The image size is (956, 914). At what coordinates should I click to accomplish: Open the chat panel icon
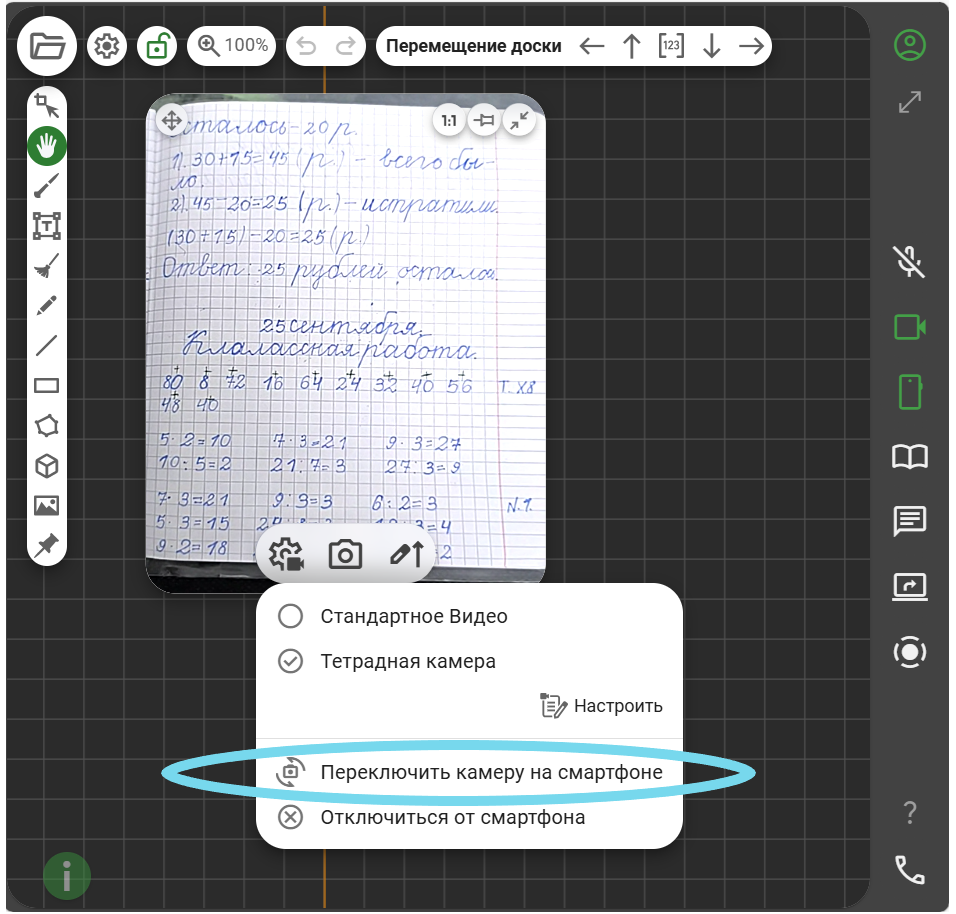909,521
